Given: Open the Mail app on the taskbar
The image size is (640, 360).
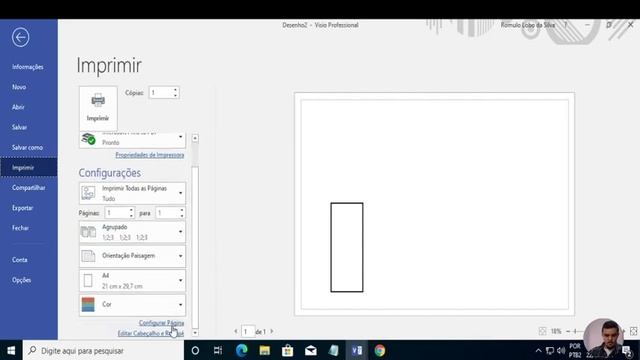Looking at the screenshot, I should pos(311,351).
